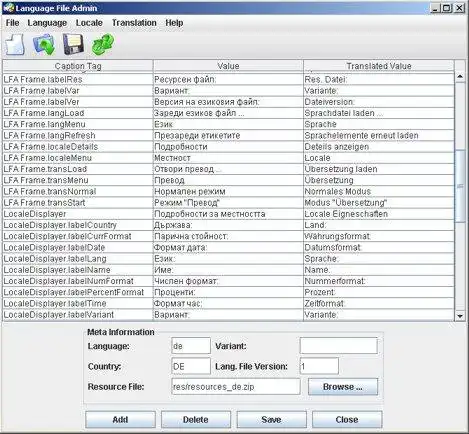Open the Translation menu

click(x=134, y=23)
